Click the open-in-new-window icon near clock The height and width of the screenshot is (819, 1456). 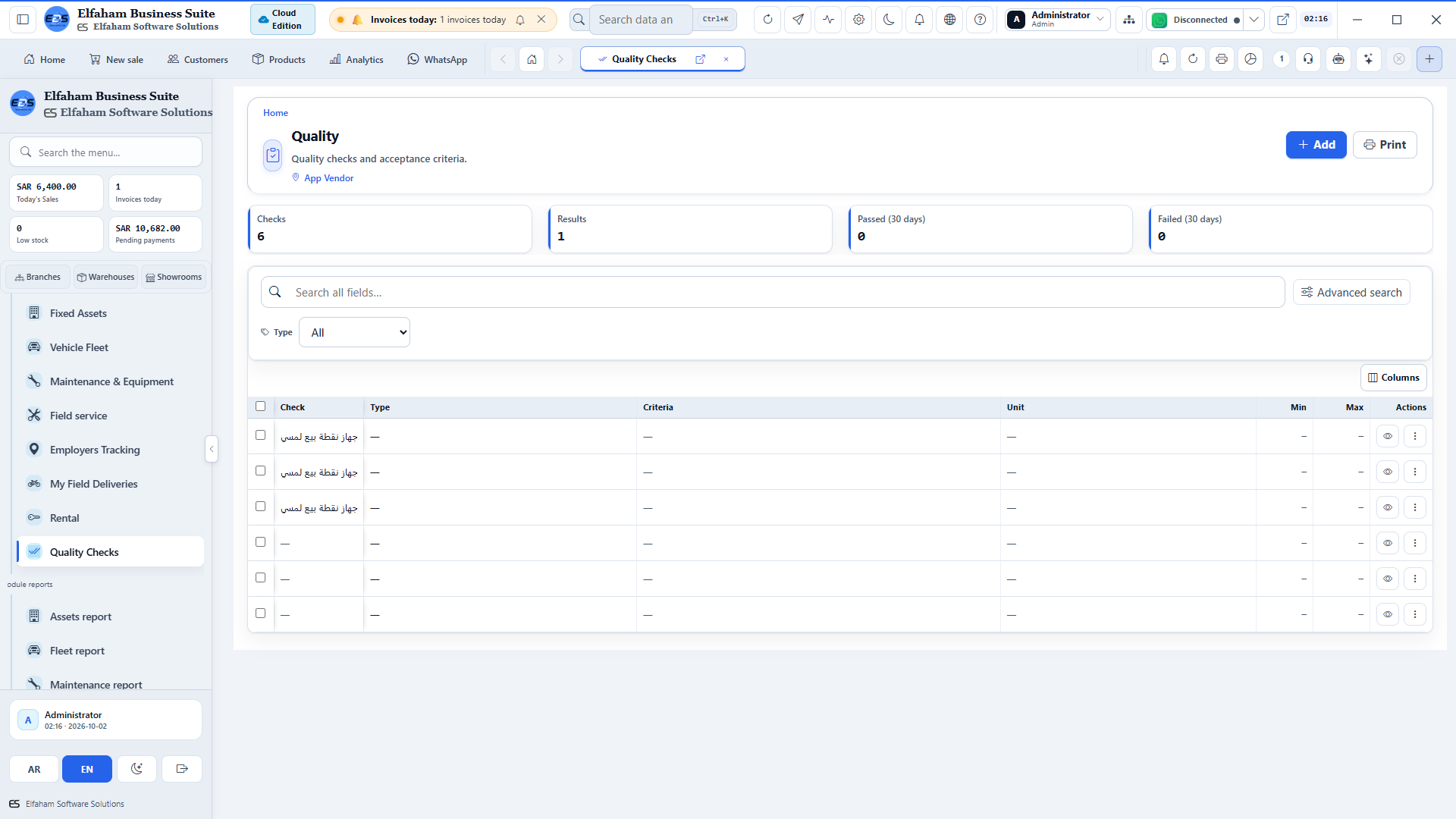pos(1282,20)
